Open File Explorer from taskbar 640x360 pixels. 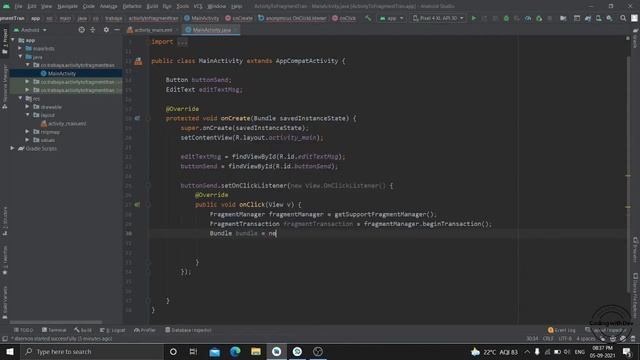[256, 351]
